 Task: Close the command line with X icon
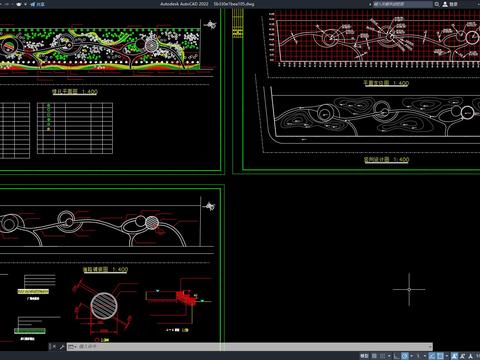pos(54,347)
